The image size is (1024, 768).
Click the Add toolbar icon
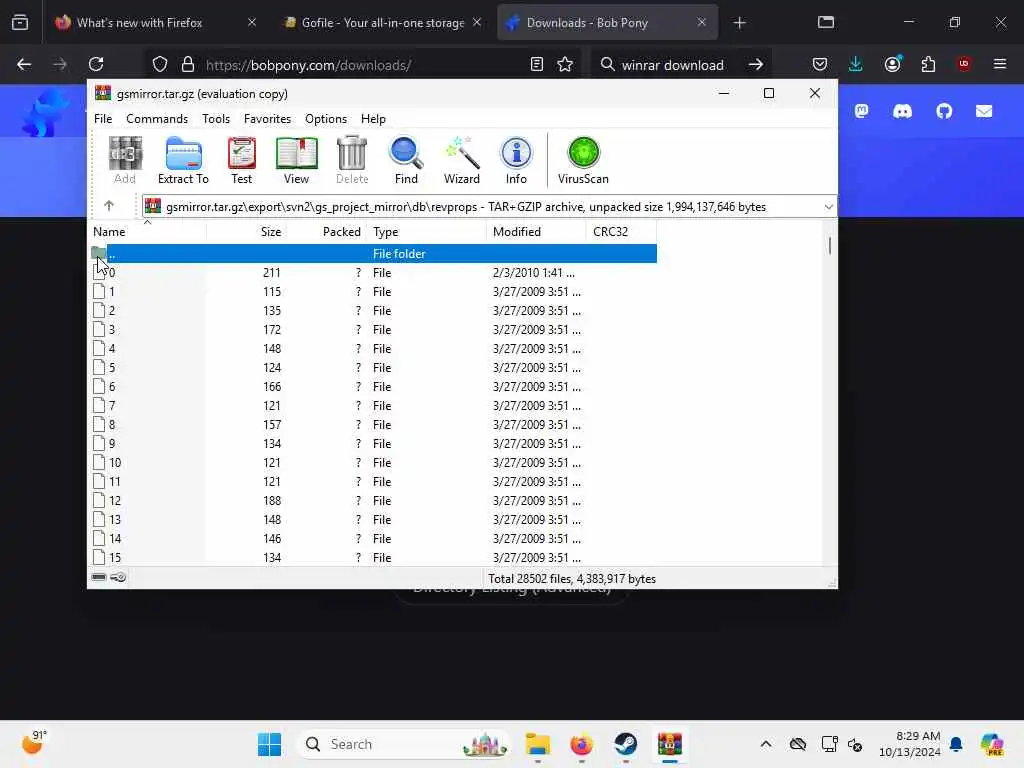coord(125,161)
